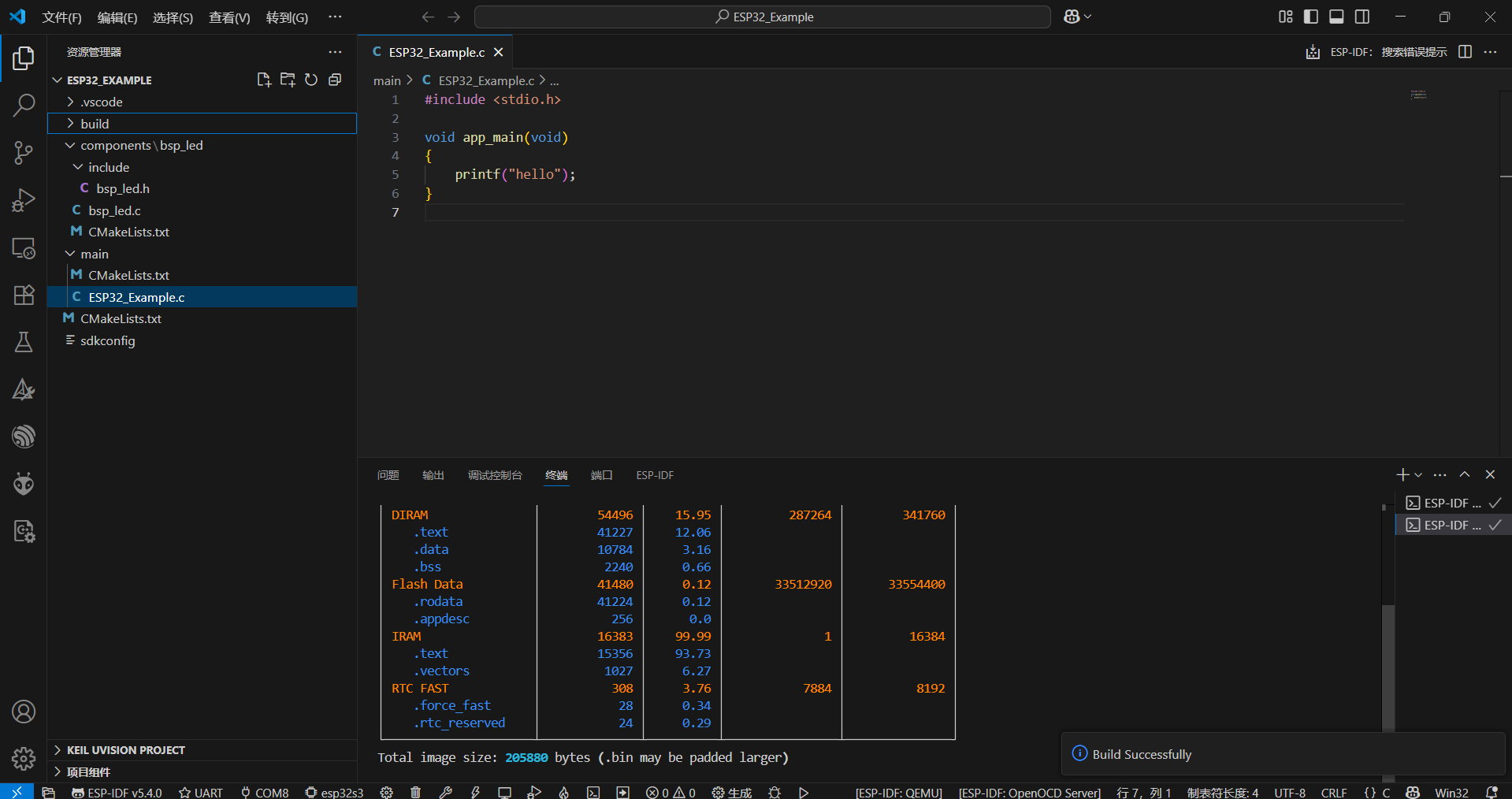Collapse the main folder
This screenshot has height=799, width=1512.
click(x=202, y=254)
